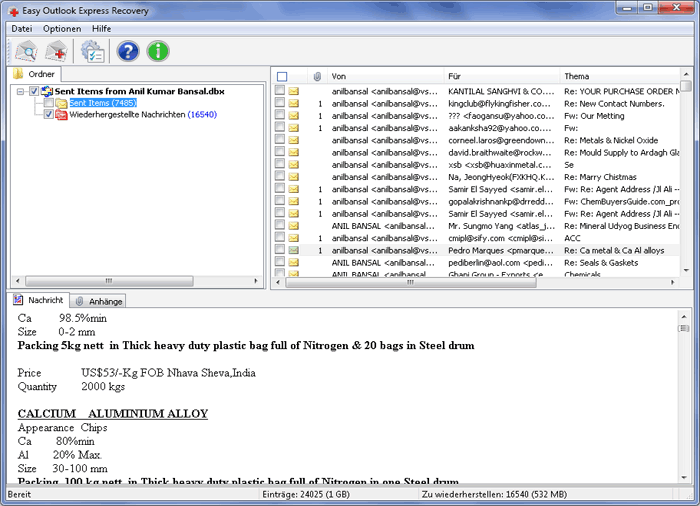Viewport: 700px width, 506px height.
Task: Switch to the Ordner tab
Action: (34, 74)
